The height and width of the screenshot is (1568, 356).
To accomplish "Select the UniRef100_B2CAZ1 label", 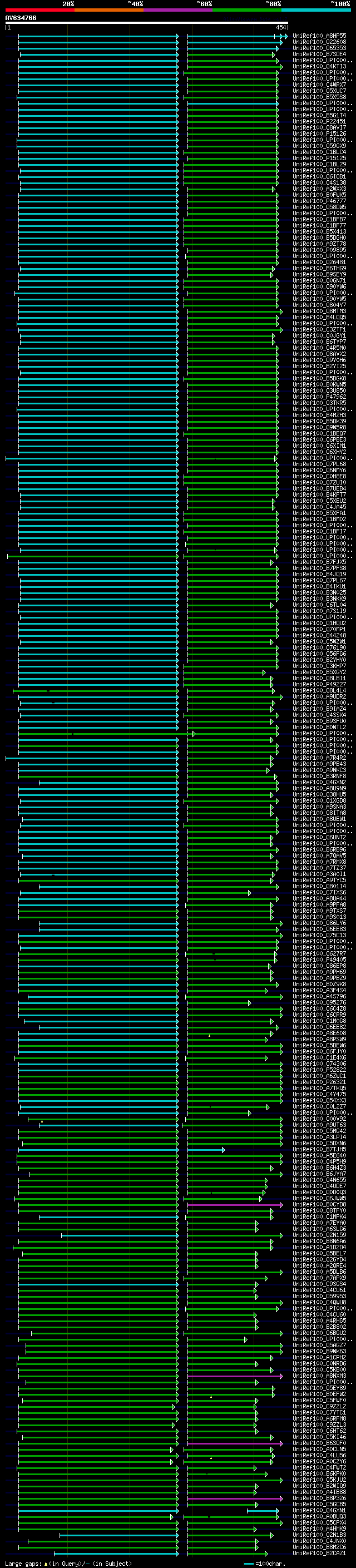I will pos(319,1554).
